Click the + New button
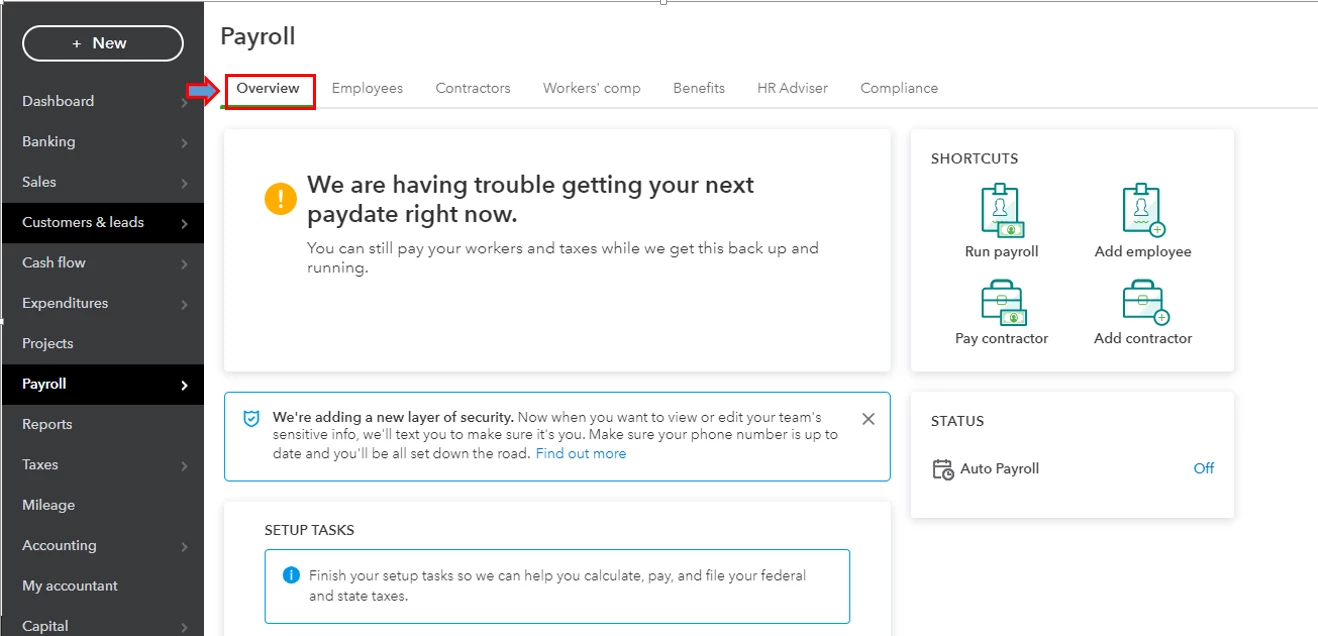This screenshot has width=1318, height=636. tap(103, 43)
